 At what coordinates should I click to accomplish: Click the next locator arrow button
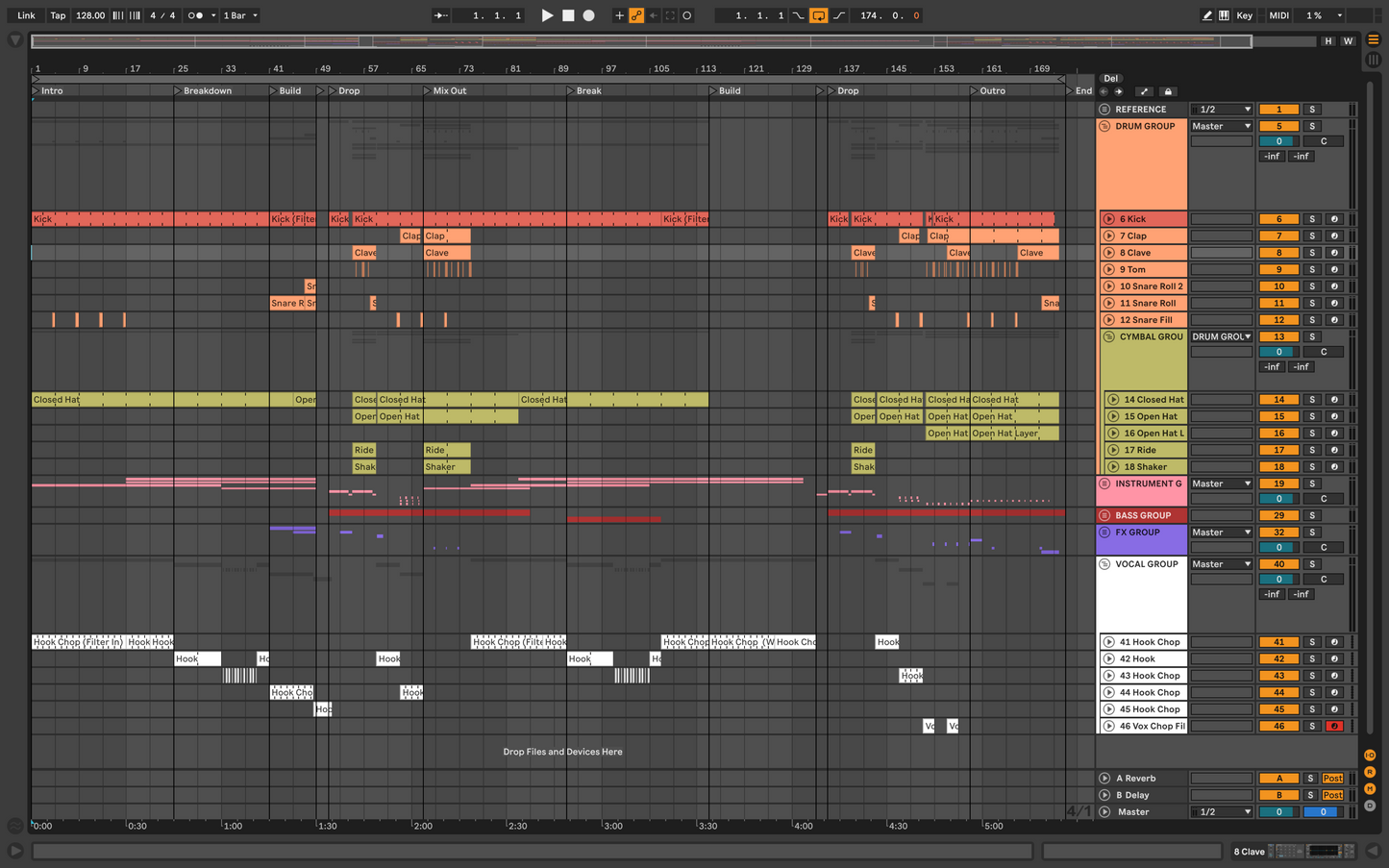(x=1119, y=92)
